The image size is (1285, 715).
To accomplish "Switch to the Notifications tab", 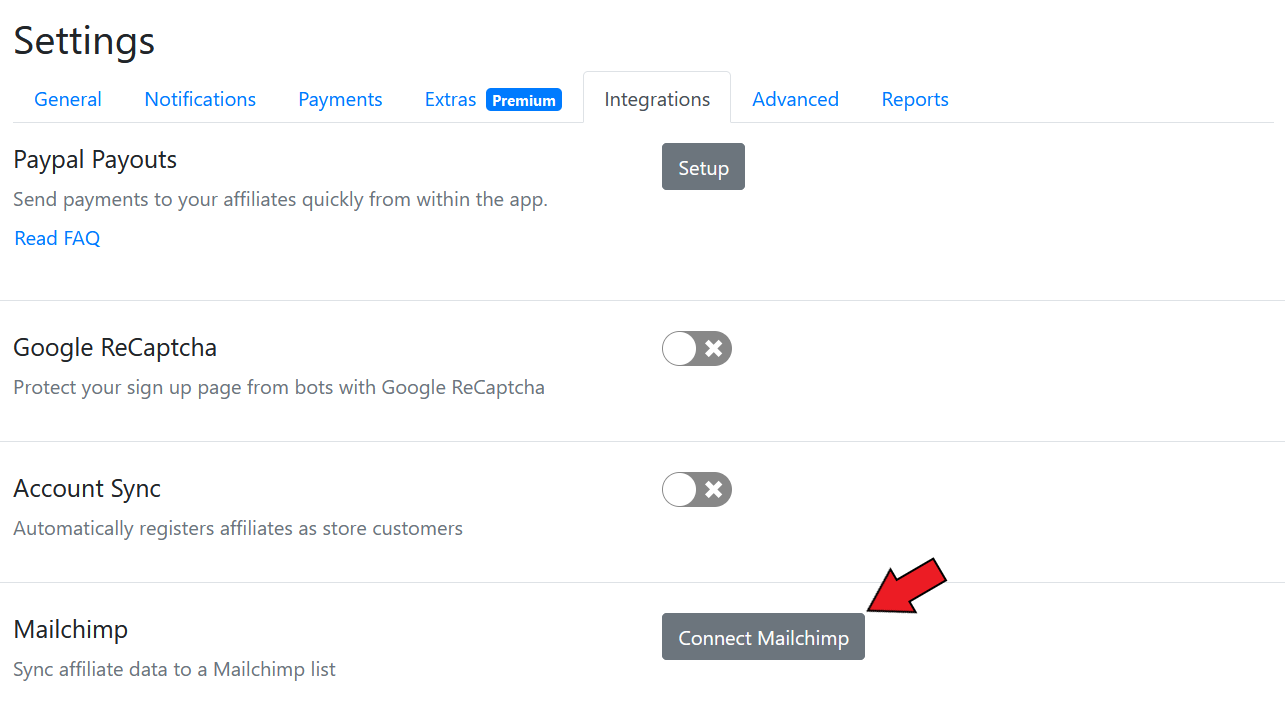I will coord(200,99).
